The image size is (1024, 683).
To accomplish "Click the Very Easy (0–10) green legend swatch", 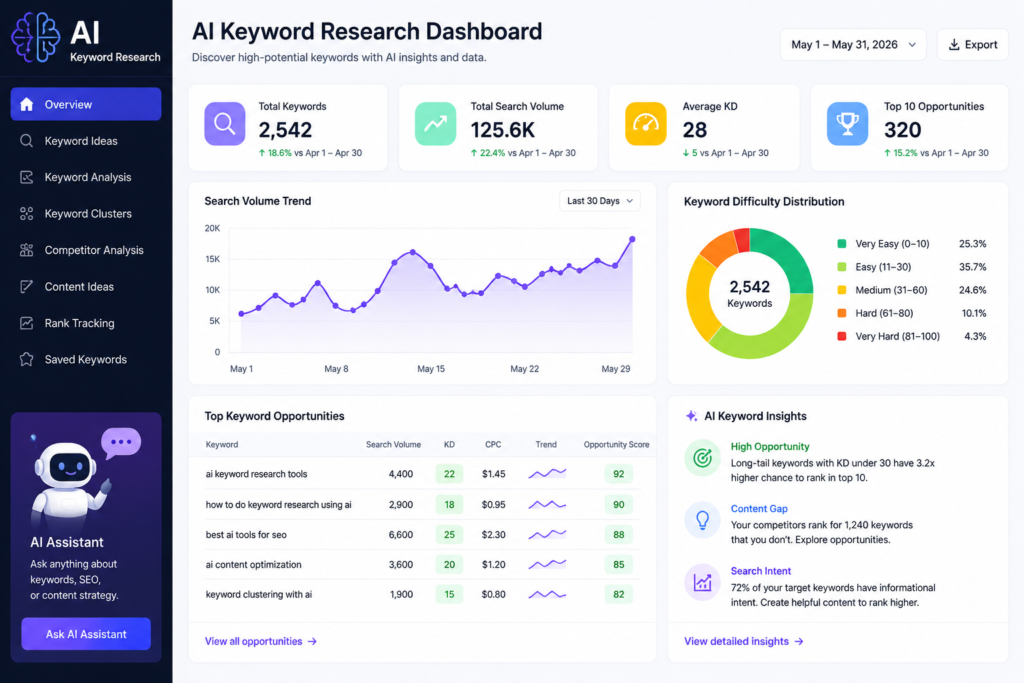I will [x=842, y=244].
